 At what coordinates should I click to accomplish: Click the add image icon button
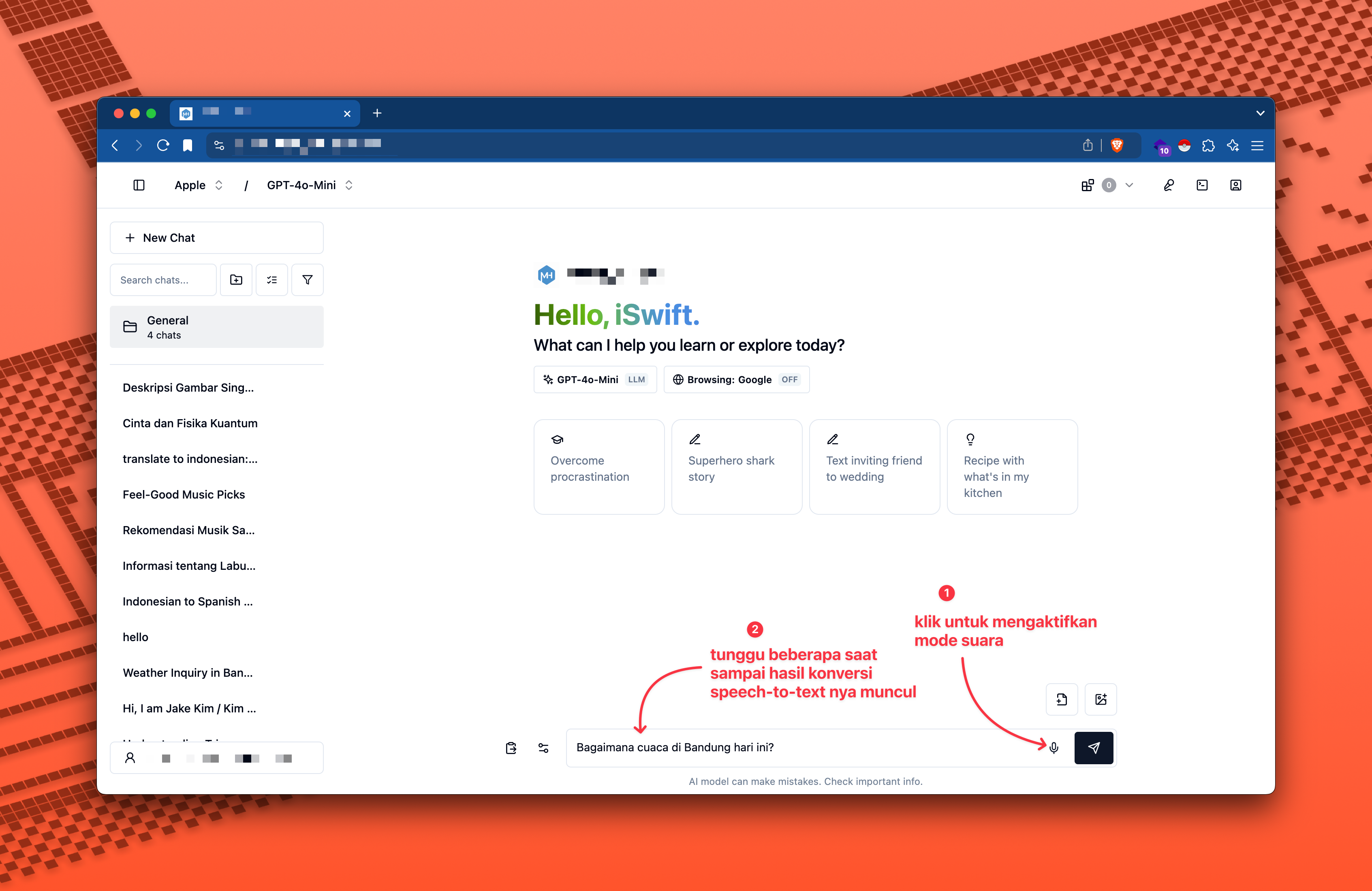tap(1101, 699)
